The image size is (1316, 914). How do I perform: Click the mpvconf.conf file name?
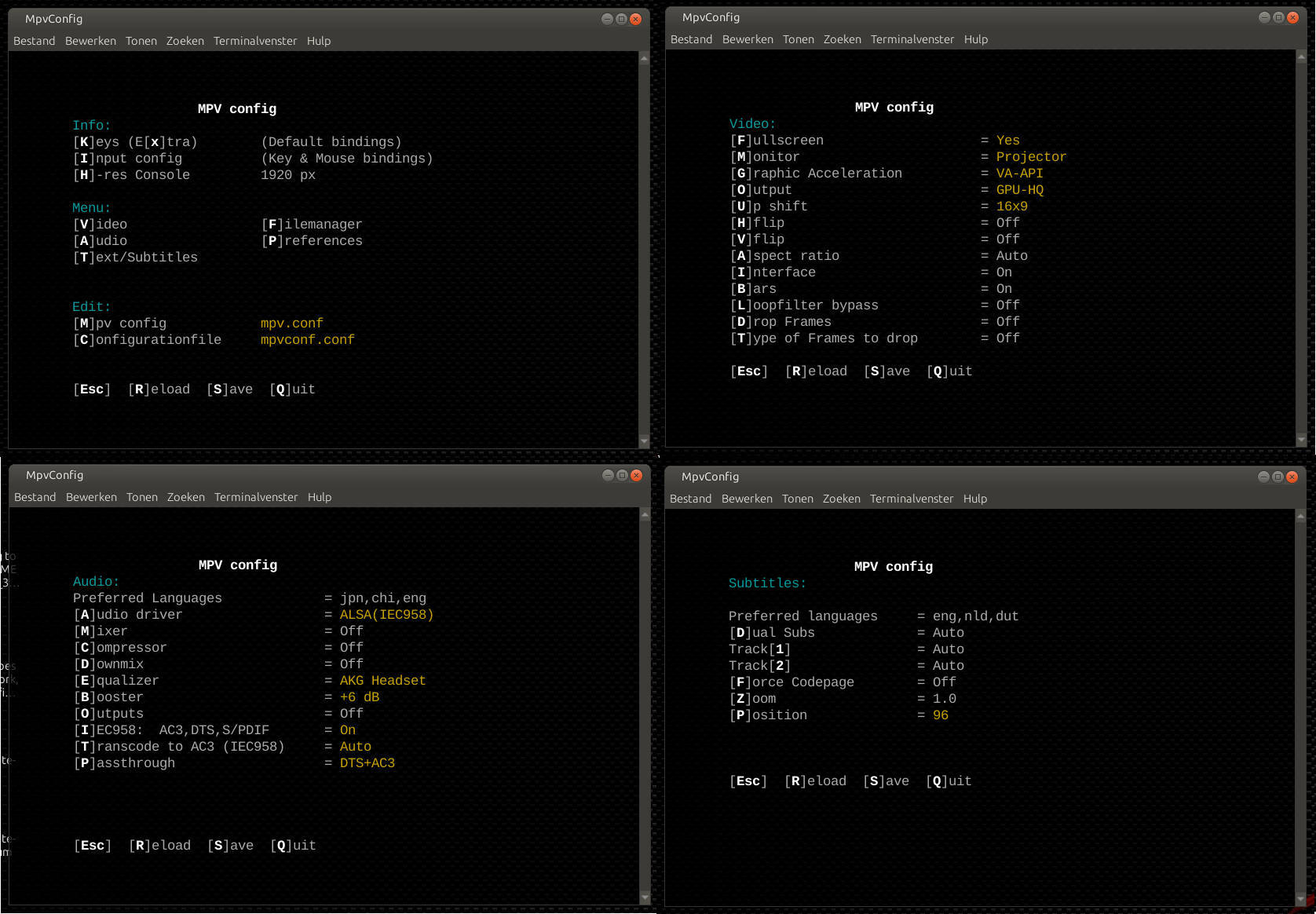pyautogui.click(x=308, y=340)
